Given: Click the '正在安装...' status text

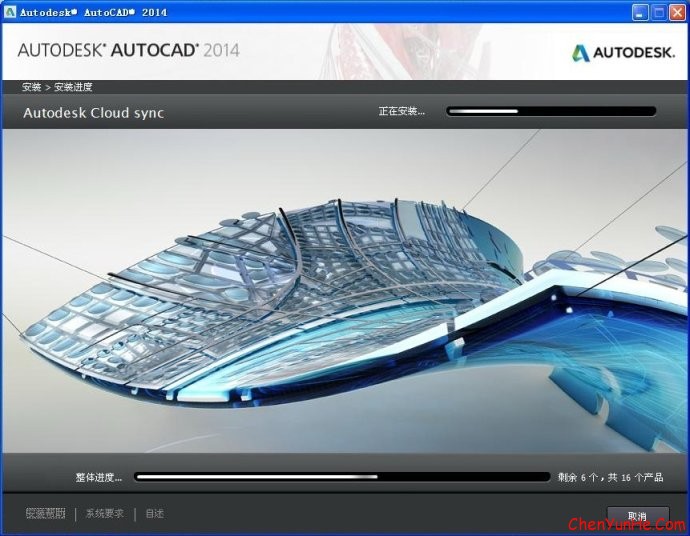Looking at the screenshot, I should (402, 111).
